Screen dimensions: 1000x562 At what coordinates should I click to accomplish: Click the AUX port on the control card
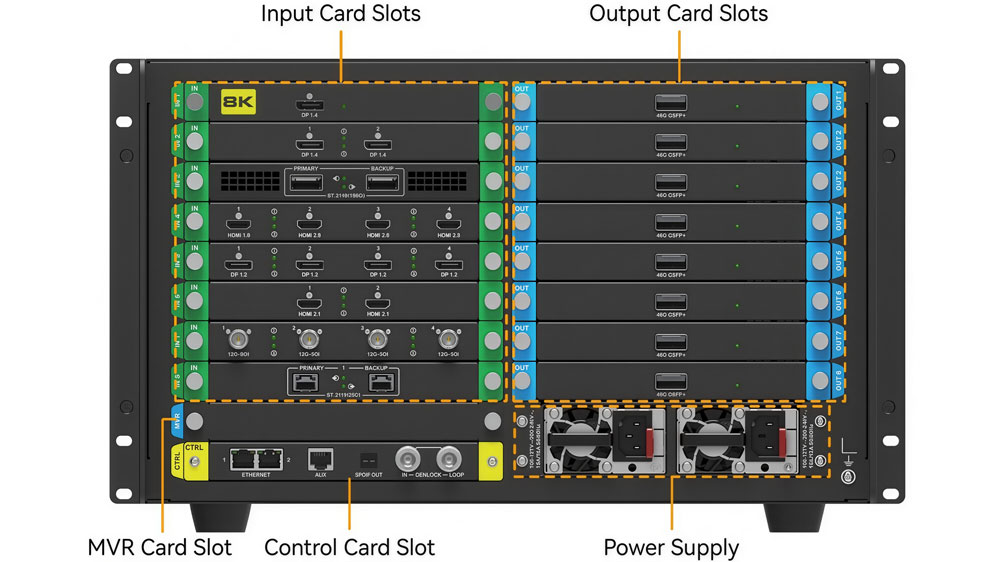(x=321, y=458)
